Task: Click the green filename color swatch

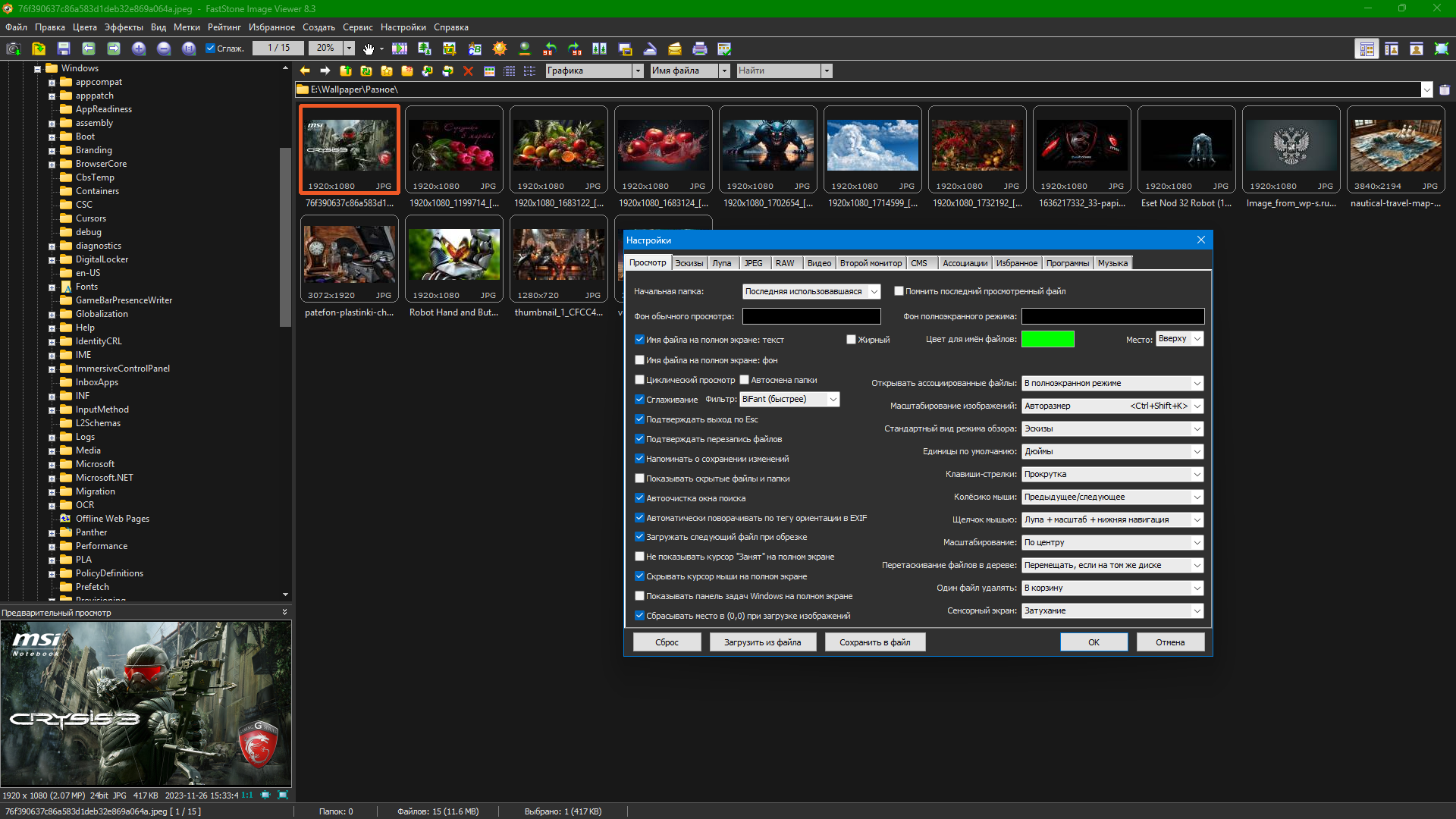Action: pos(1047,339)
